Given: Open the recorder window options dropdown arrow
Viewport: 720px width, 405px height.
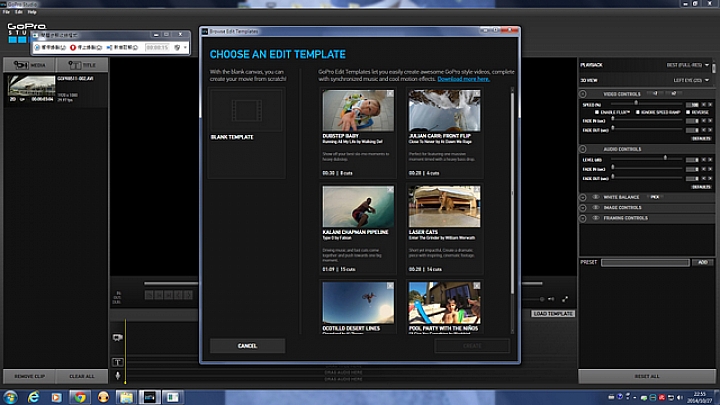Looking at the screenshot, I should point(185,47).
